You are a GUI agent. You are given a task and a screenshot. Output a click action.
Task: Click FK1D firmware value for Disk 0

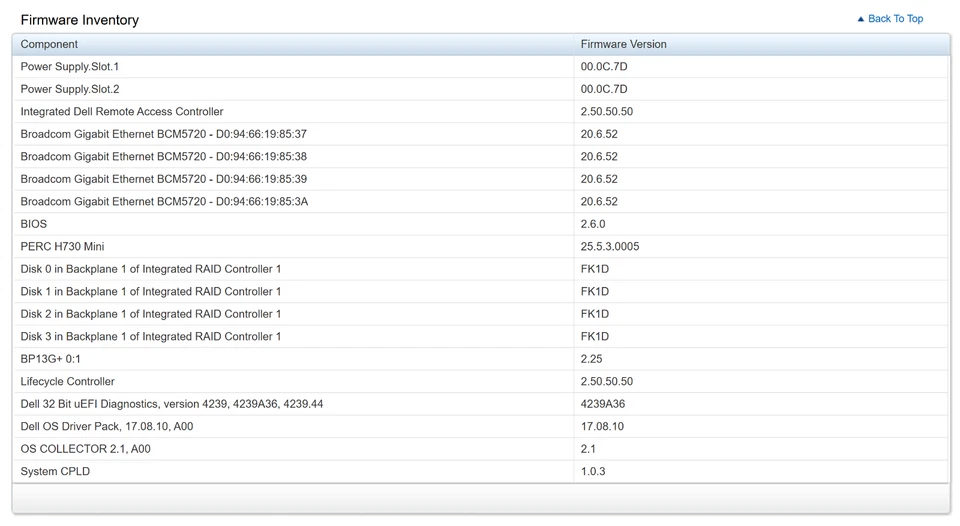click(594, 269)
